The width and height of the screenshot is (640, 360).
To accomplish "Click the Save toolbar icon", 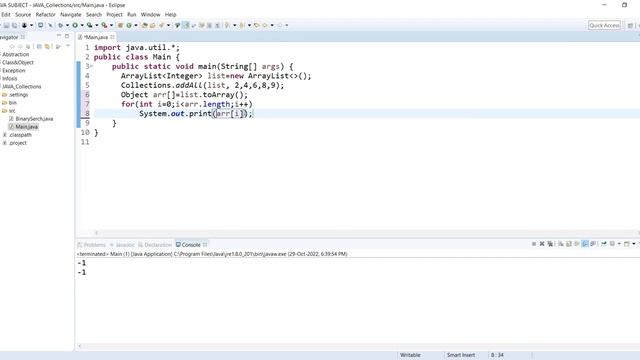I will pyautogui.click(x=7, y=25).
